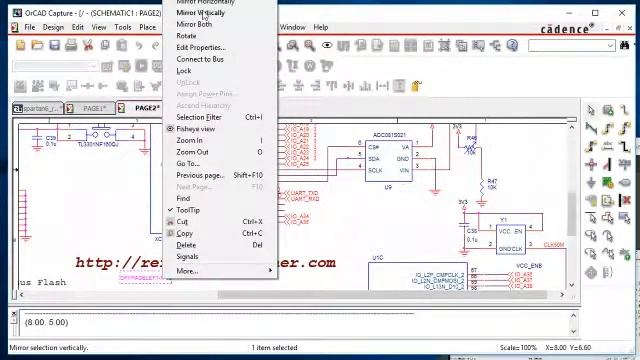Viewport: 640px width, 360px height.
Task: Click session log scrollbar down arrow
Action: (x=573, y=331)
